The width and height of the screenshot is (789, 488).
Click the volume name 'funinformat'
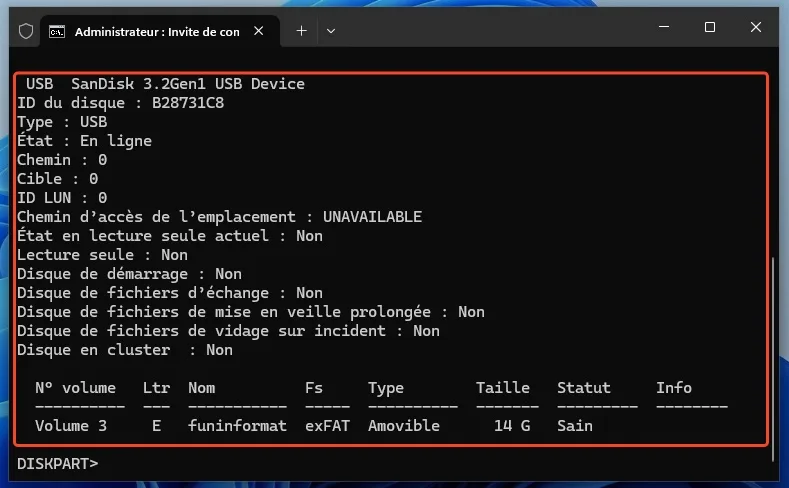coord(238,426)
